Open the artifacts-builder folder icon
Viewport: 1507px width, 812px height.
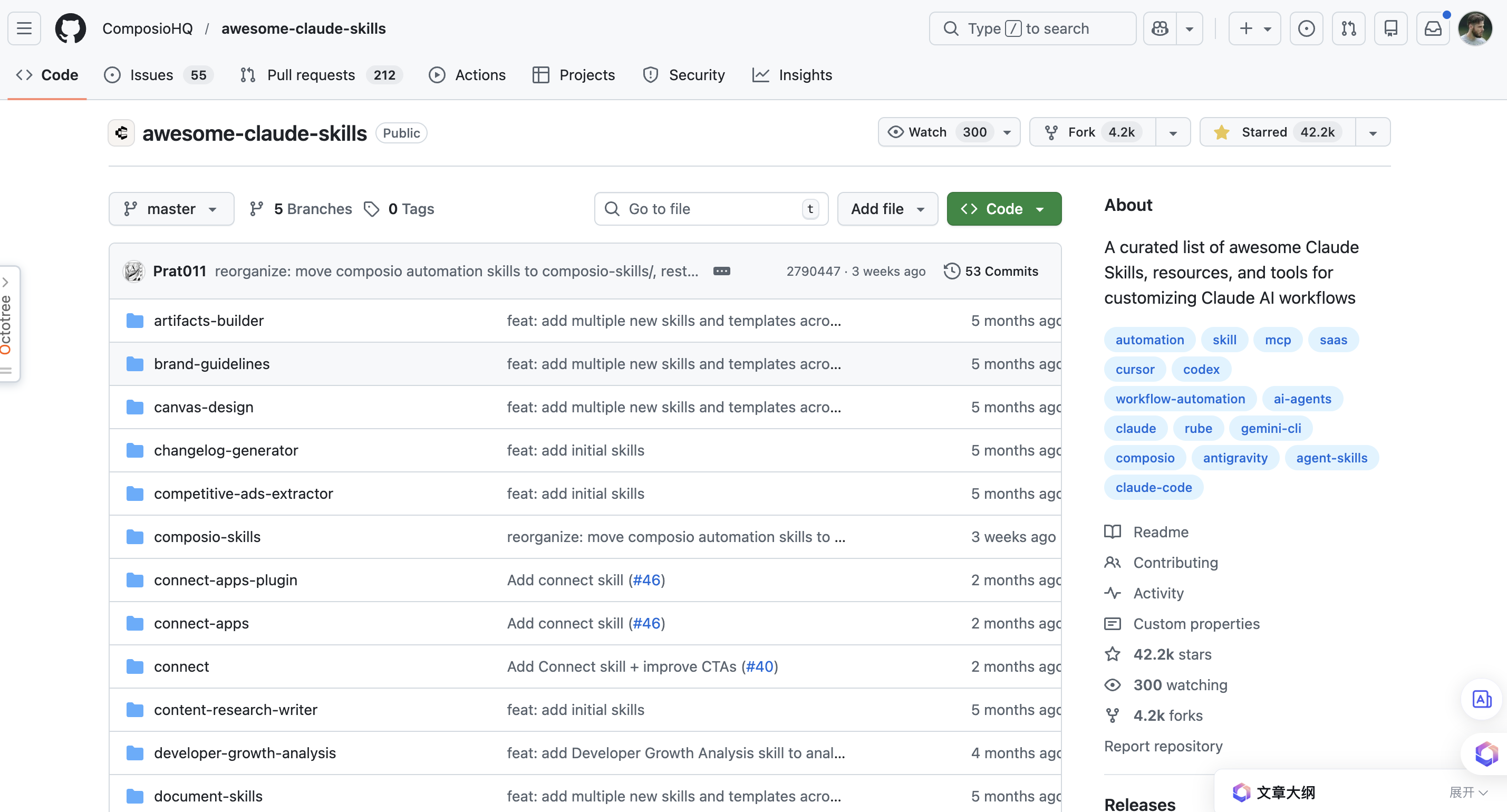(134, 321)
